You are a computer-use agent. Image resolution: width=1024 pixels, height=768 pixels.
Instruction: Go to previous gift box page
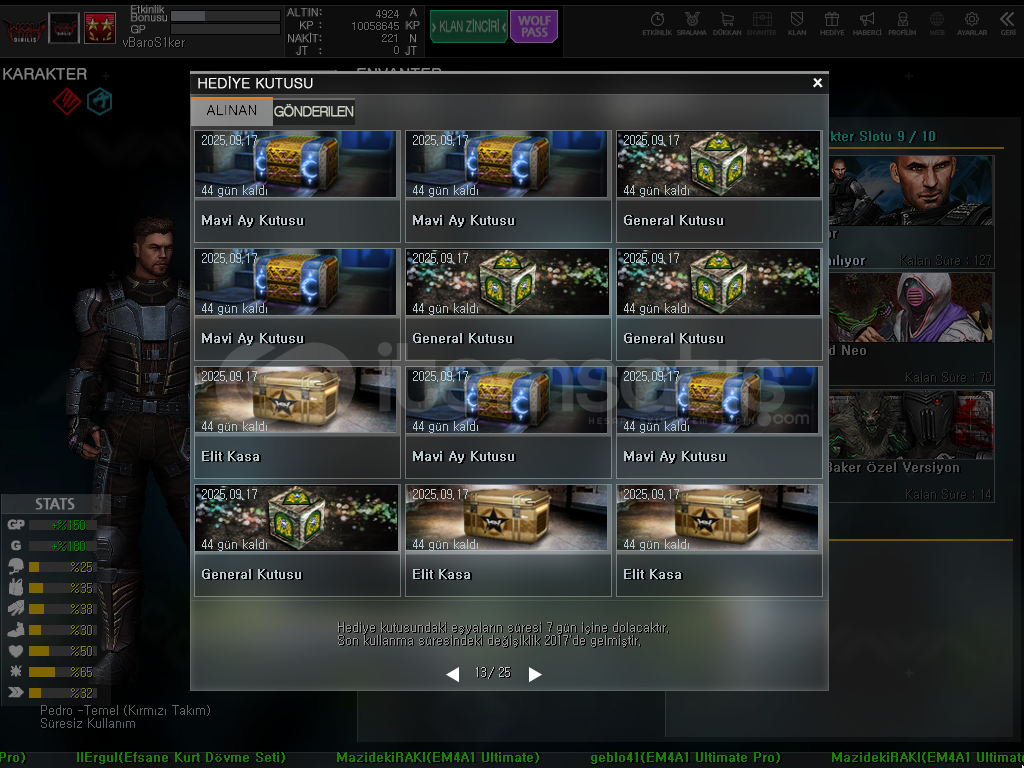[x=452, y=674]
